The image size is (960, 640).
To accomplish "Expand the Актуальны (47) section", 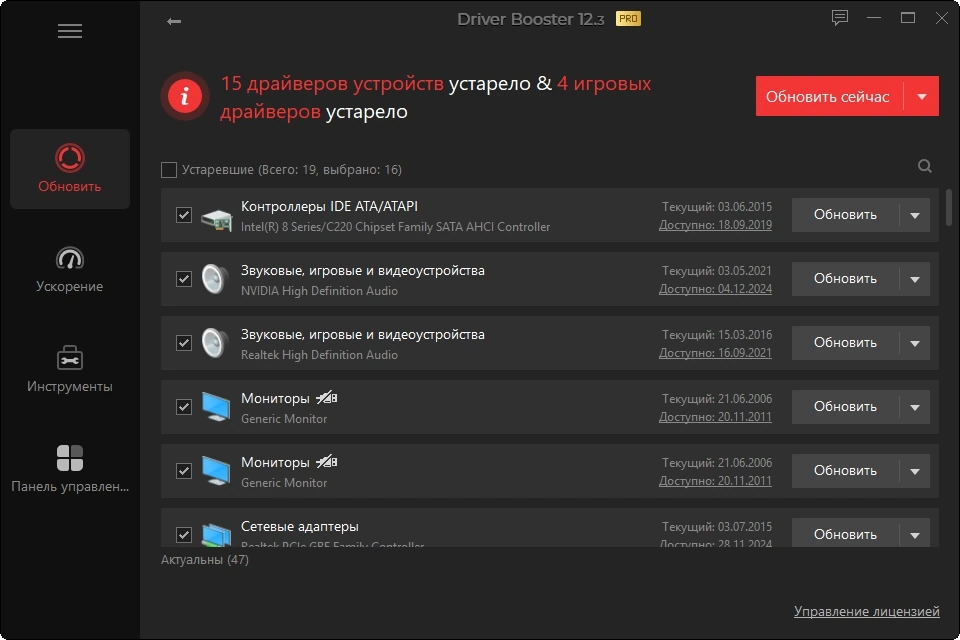I will pos(204,560).
